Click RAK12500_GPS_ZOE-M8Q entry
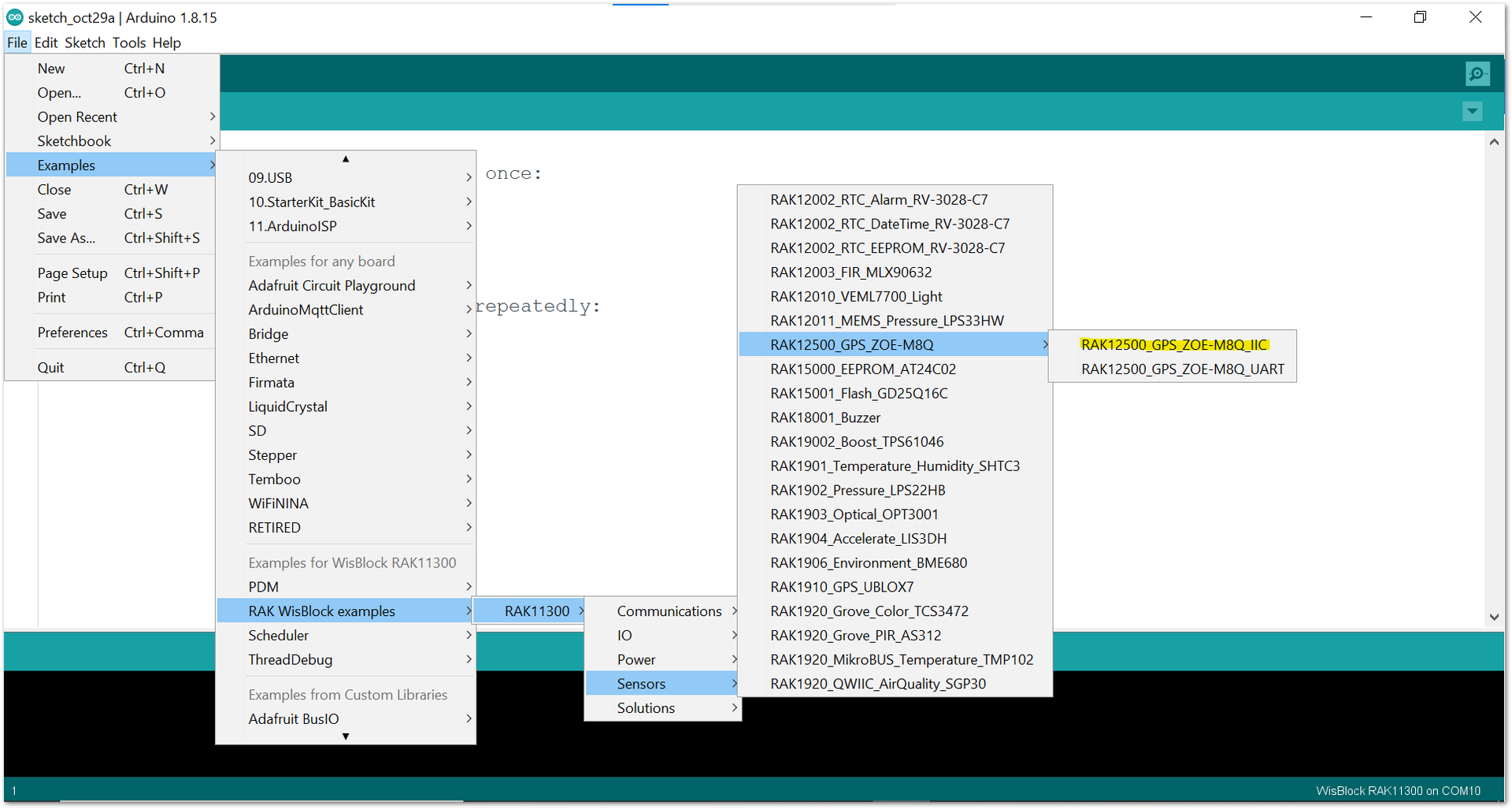This screenshot has width=1512, height=809. (895, 345)
